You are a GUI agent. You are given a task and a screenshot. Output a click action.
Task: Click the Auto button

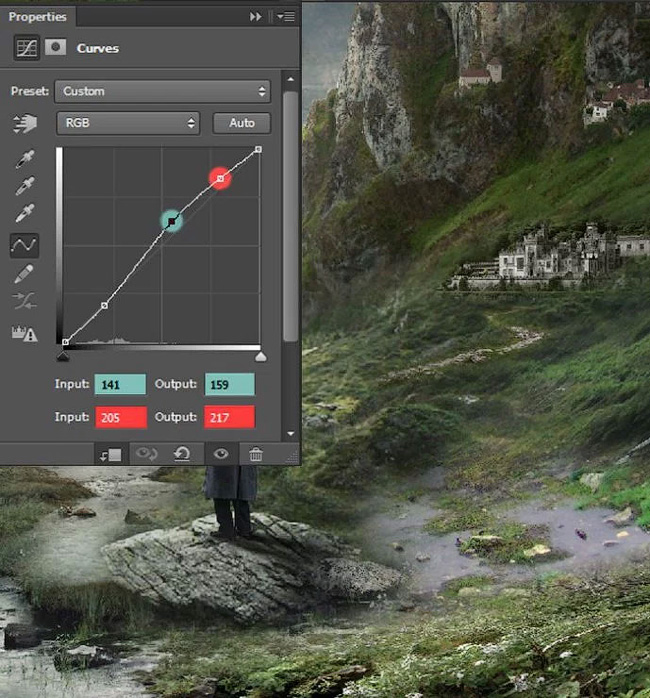click(x=242, y=123)
